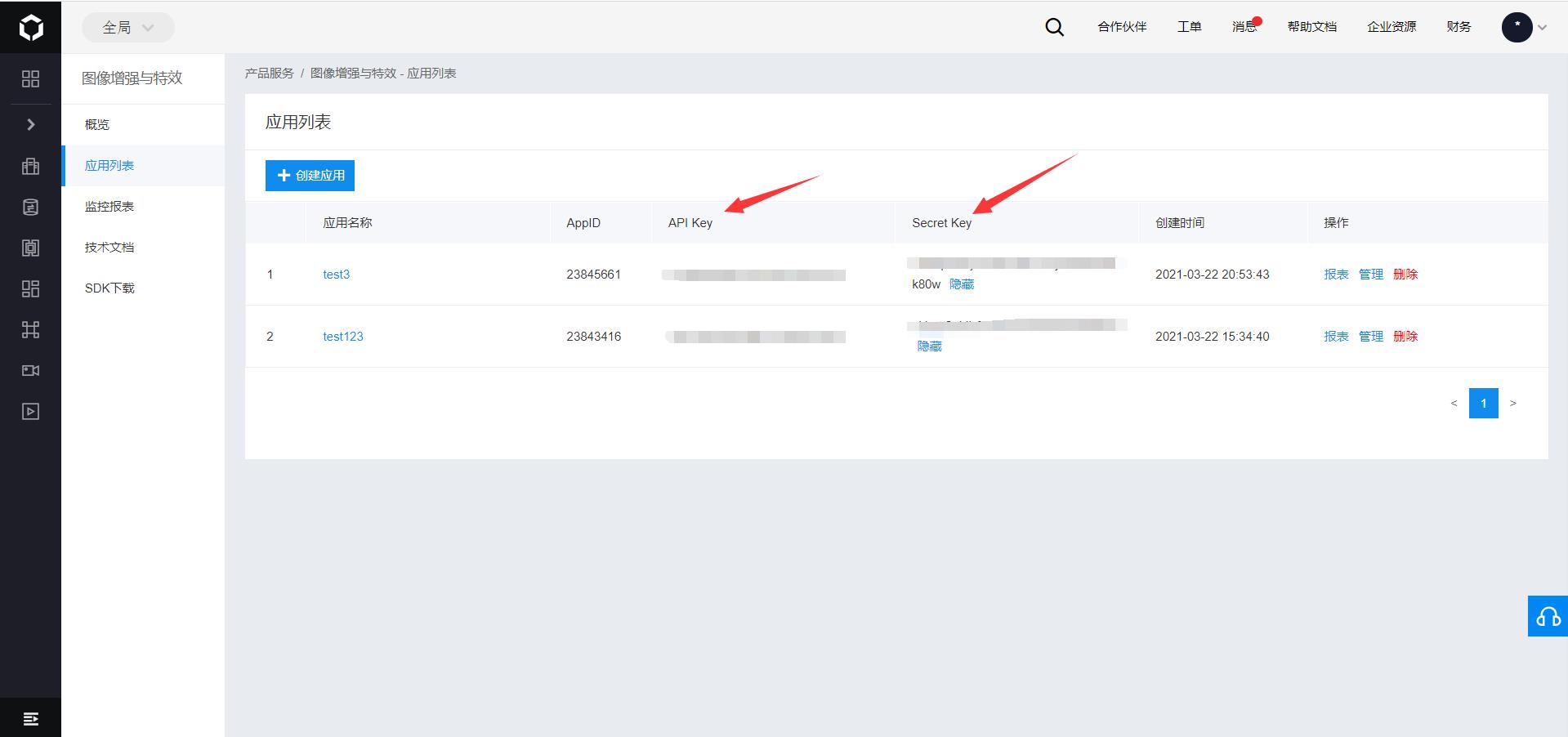Click AppID value 23845661

click(593, 275)
